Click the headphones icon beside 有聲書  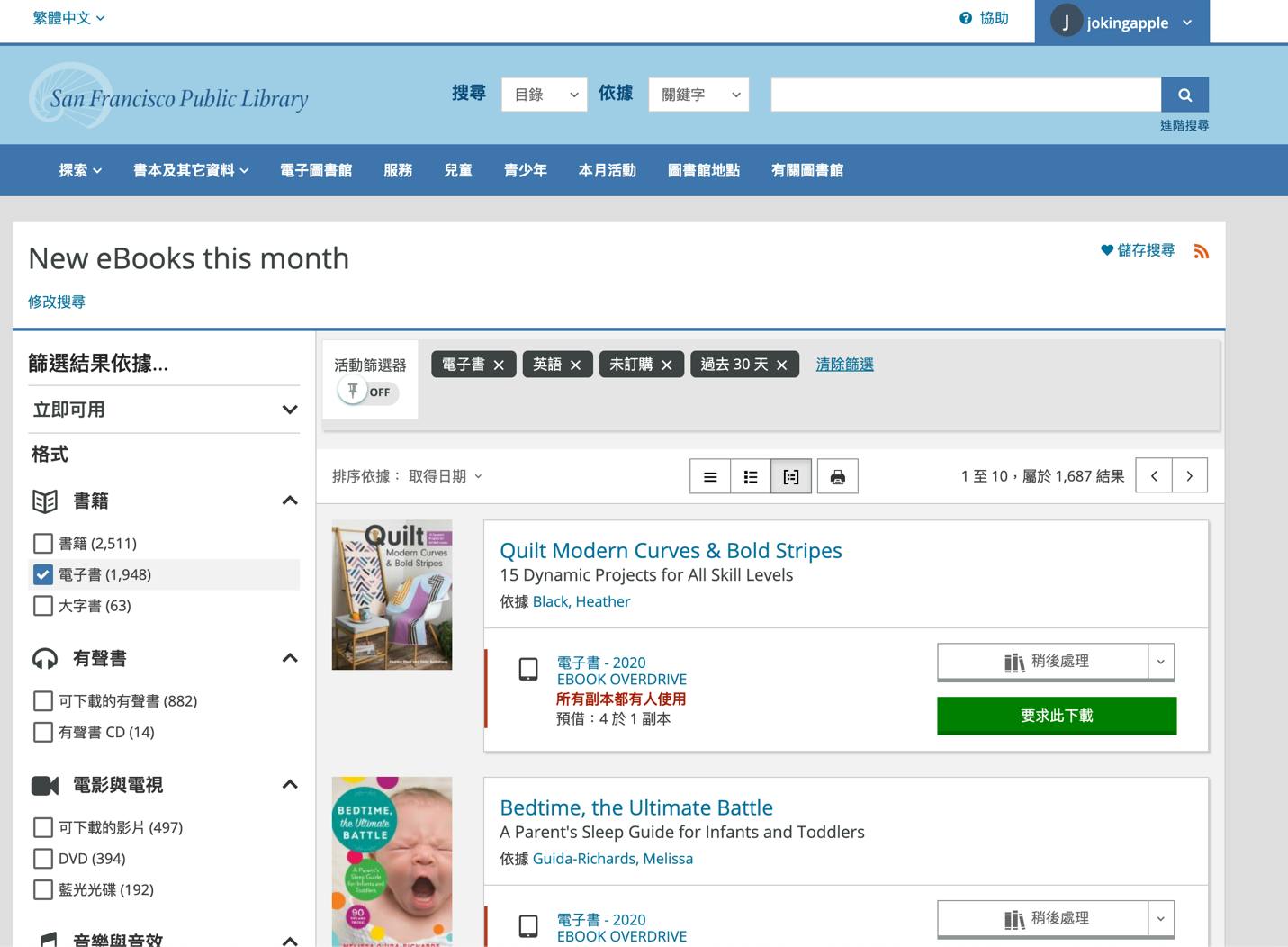point(45,659)
